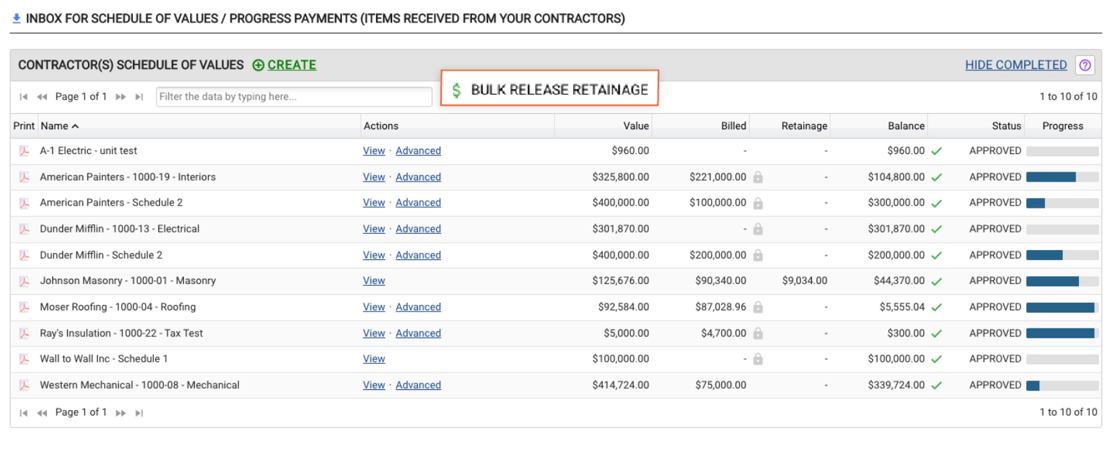The width and height of the screenshot is (1120, 457).
Task: View the Wall to Wall Inc schedule
Action: tap(374, 359)
